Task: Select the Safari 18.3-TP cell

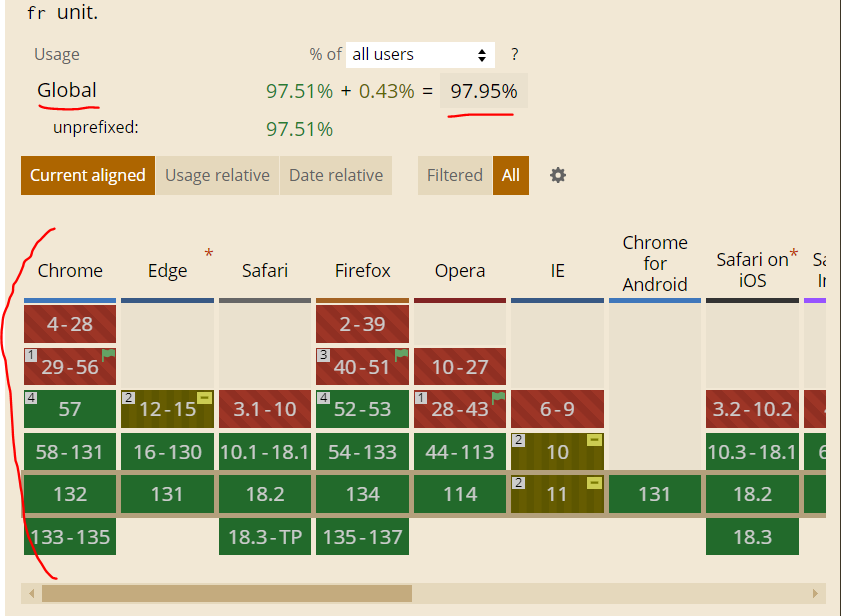Action: [265, 537]
